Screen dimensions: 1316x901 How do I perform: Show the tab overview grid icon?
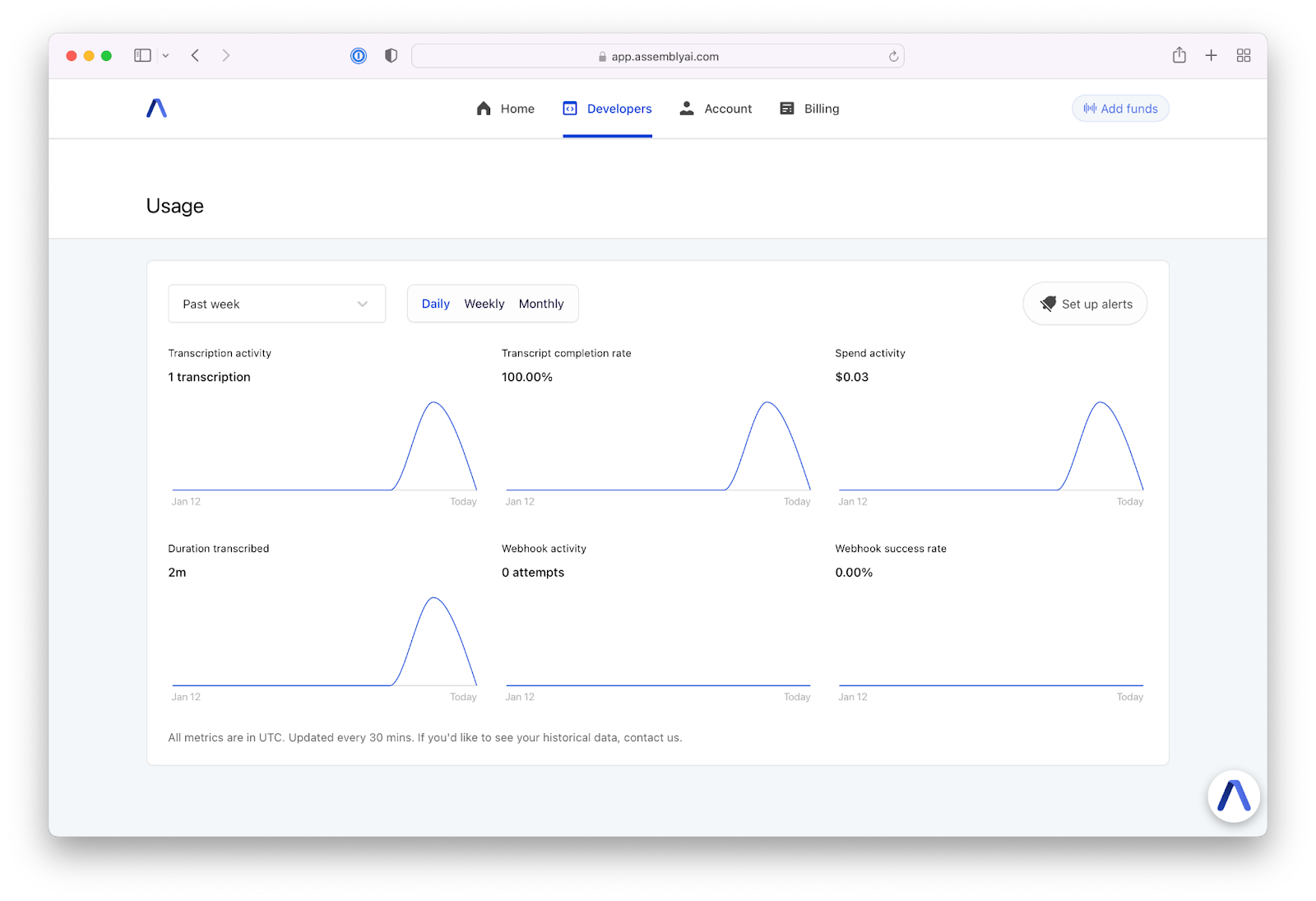point(1244,55)
